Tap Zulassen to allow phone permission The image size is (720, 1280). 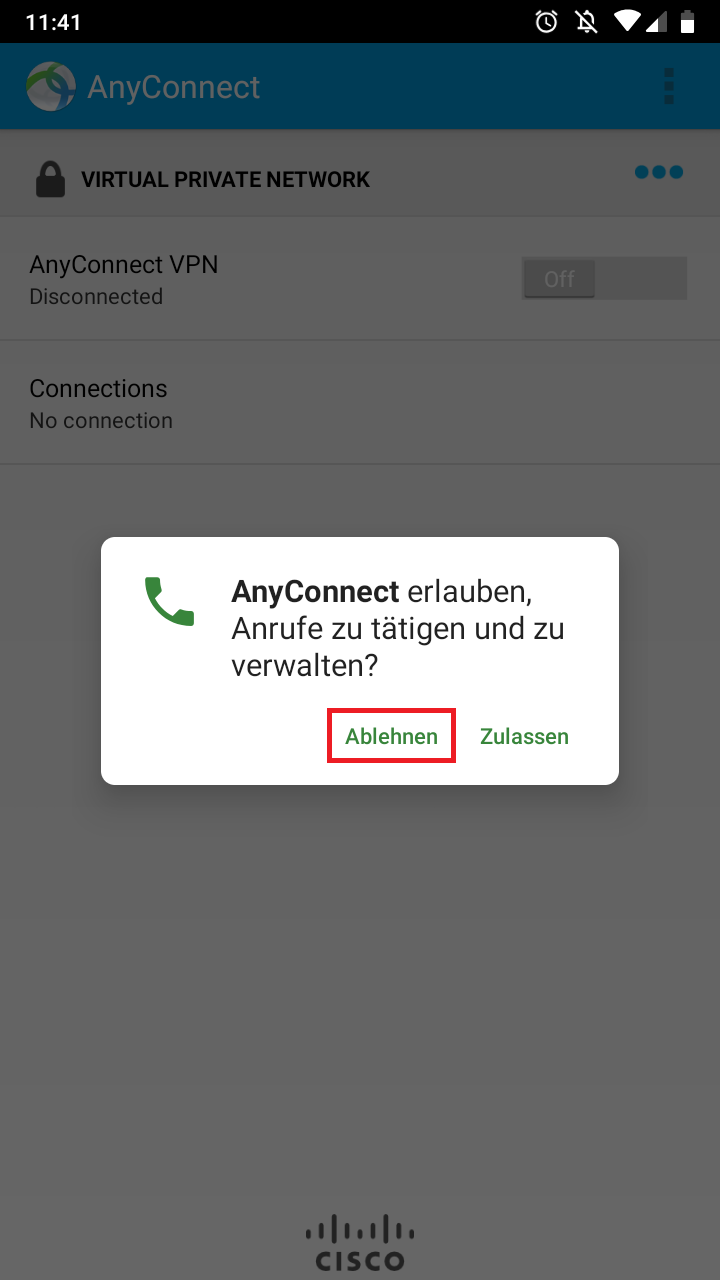click(x=524, y=736)
